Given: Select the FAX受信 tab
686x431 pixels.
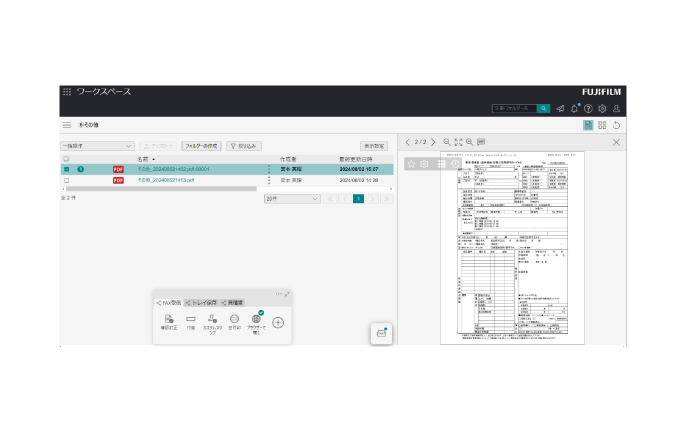Looking at the screenshot, I should click(x=168, y=302).
